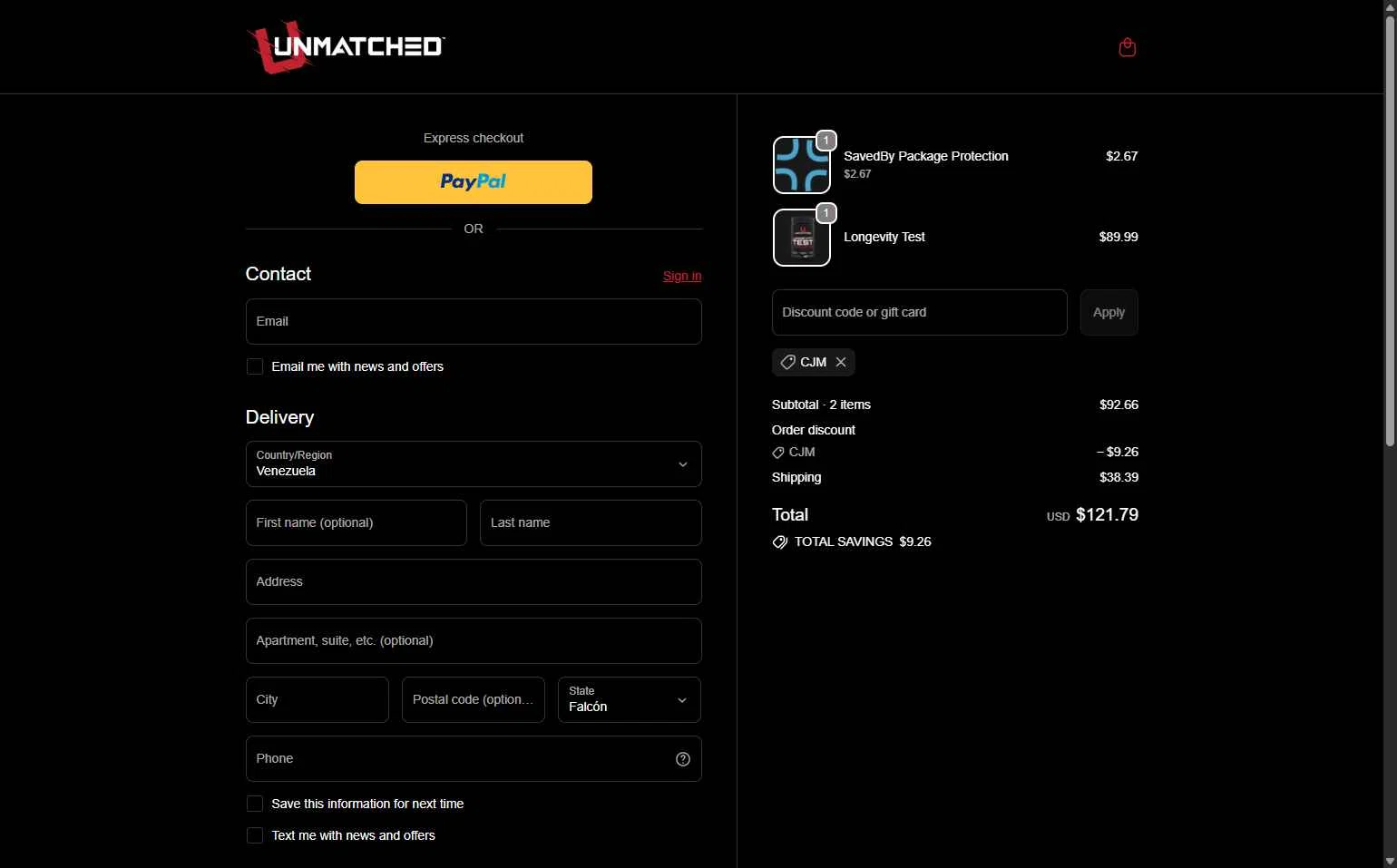Click the SavedBy Package Protection name
Viewport: 1397px width, 868px height.
926,156
